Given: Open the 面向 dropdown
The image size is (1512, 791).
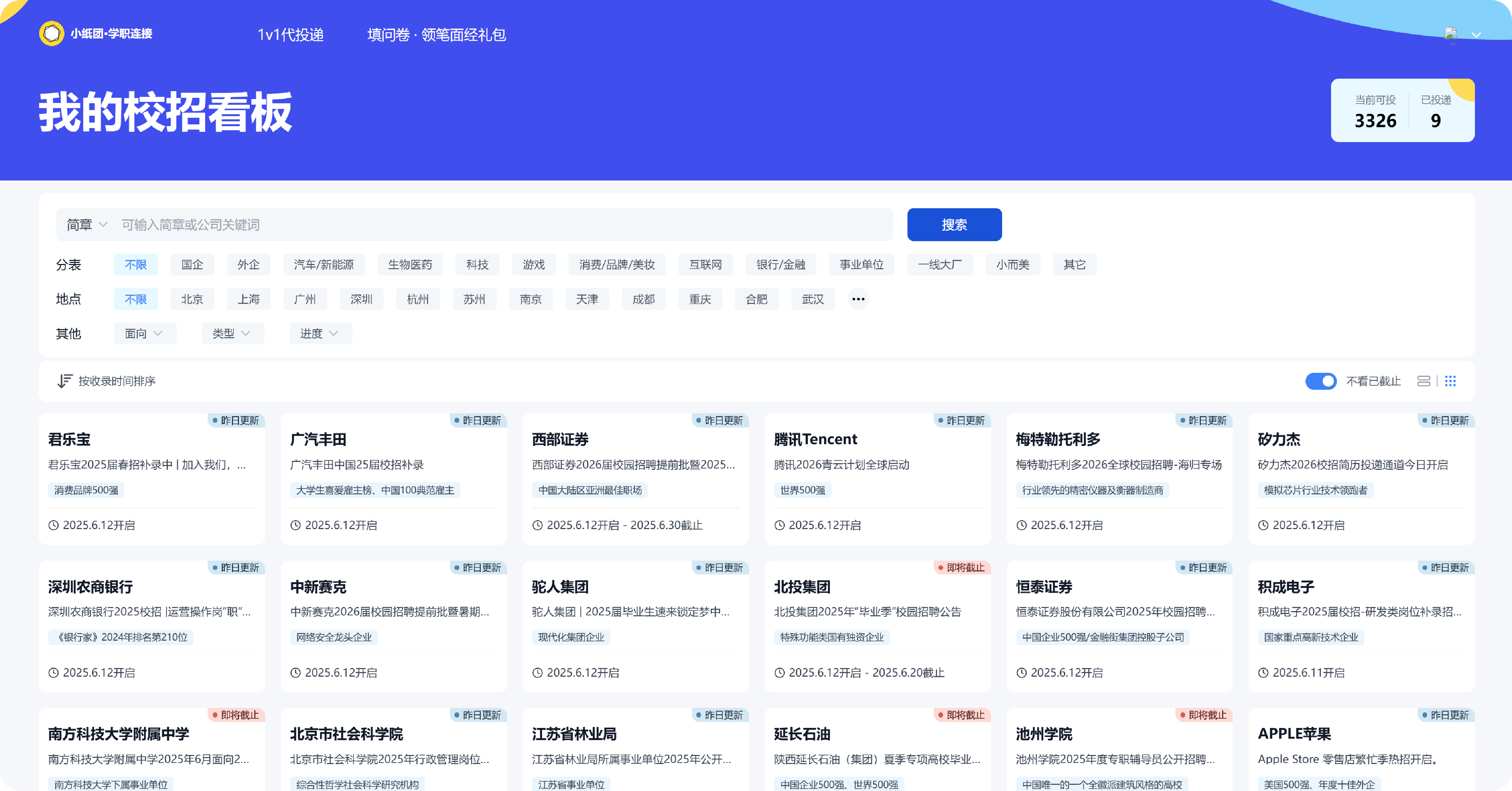Looking at the screenshot, I should point(145,333).
